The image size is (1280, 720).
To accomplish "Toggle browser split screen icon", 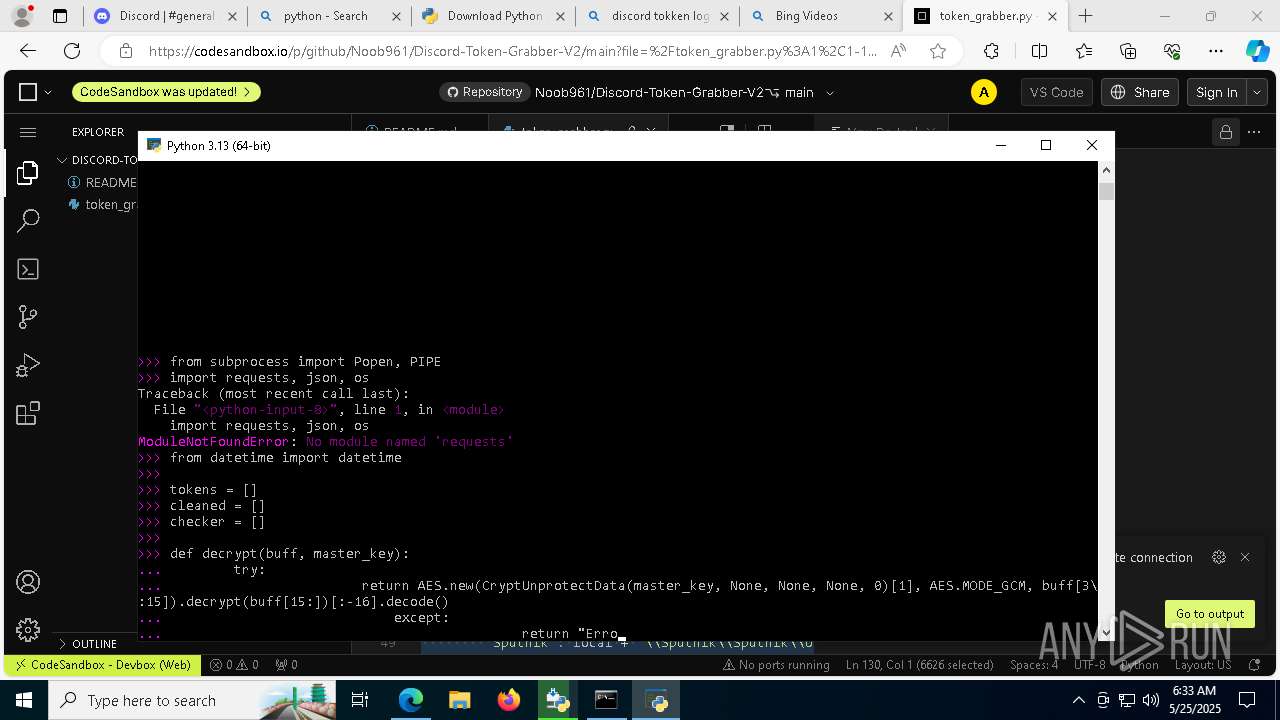I will [x=1039, y=51].
